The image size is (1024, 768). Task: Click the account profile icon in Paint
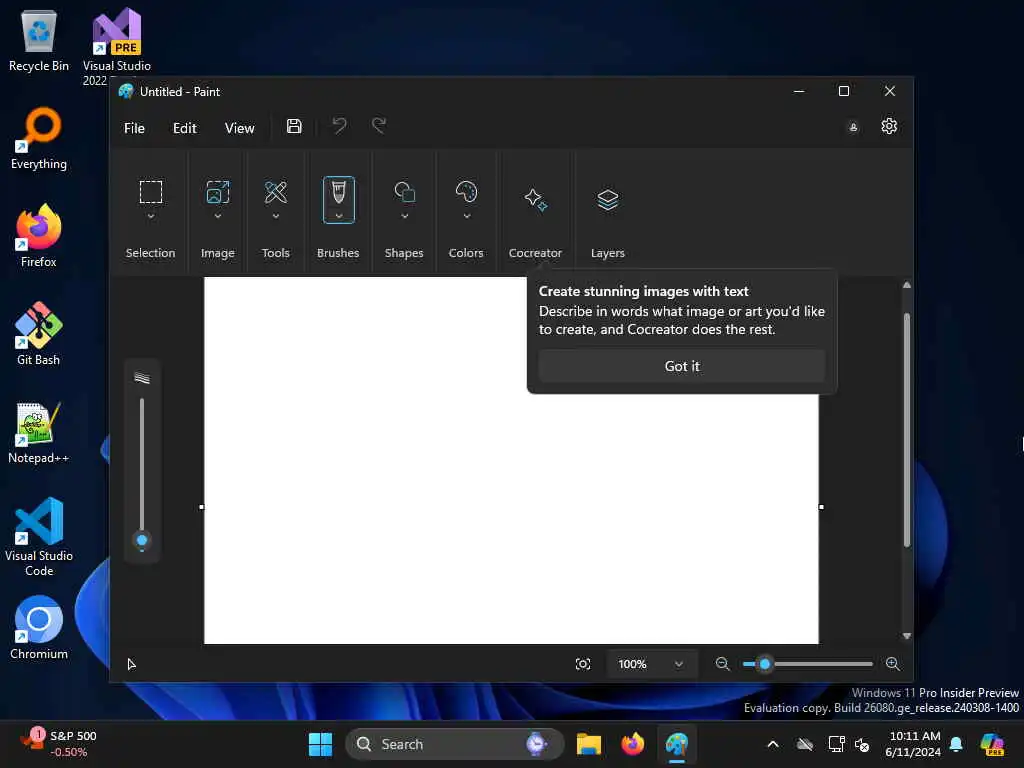click(x=853, y=127)
